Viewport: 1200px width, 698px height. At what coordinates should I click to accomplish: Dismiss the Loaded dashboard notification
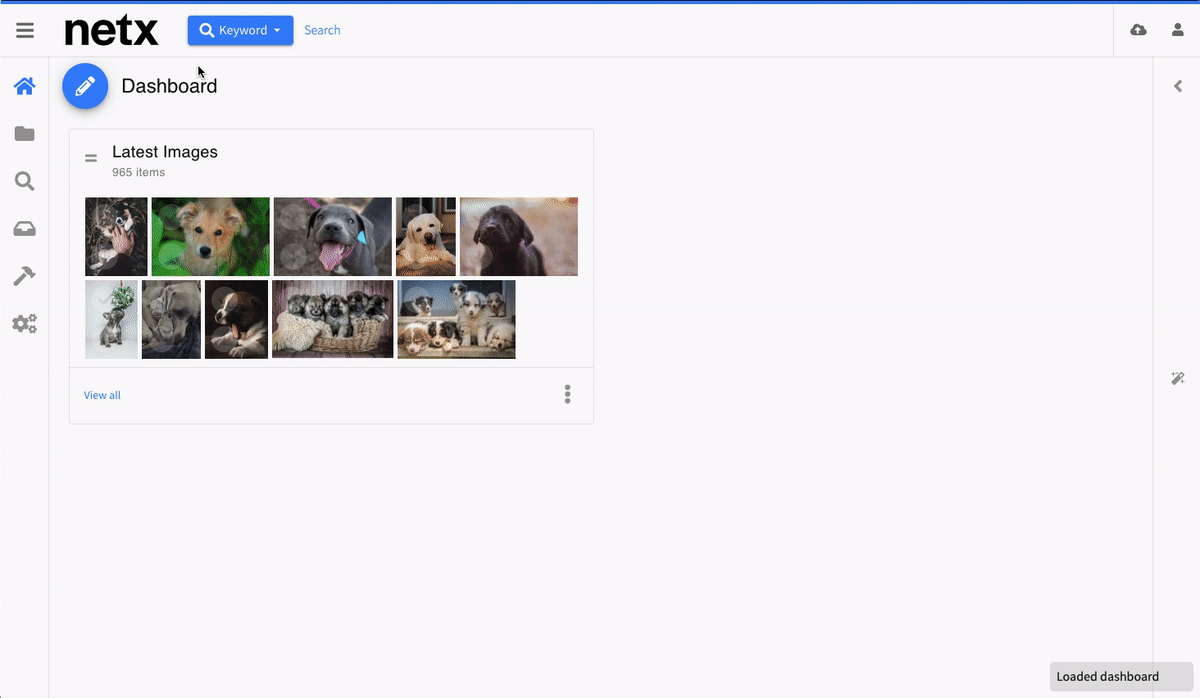(1122, 676)
